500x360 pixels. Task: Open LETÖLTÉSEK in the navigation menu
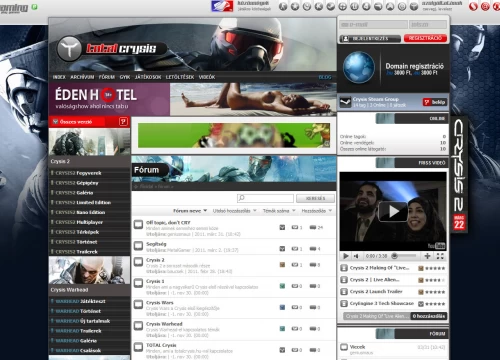180,77
